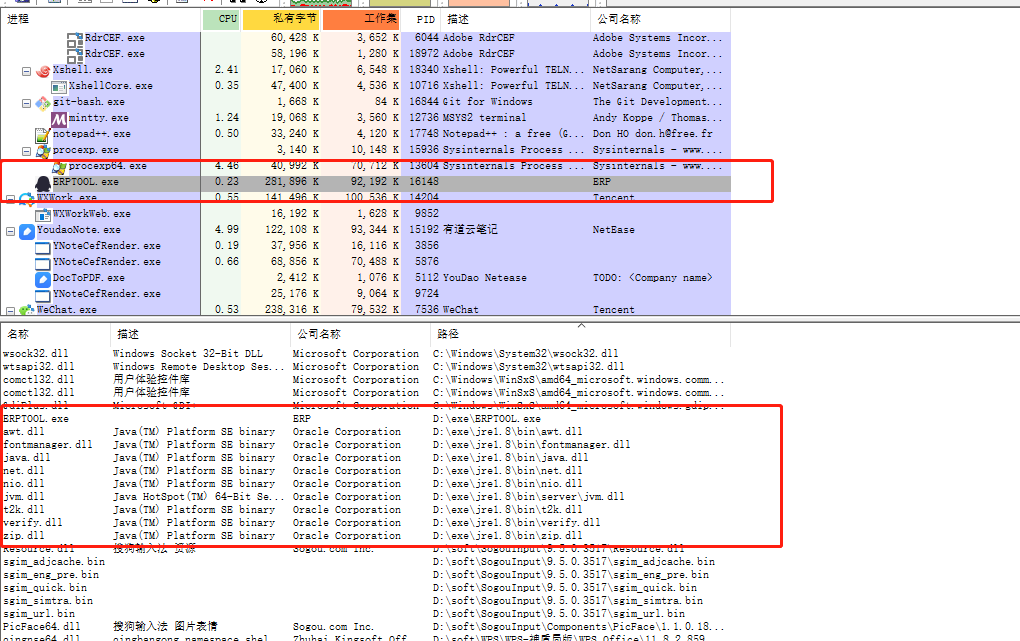Sort processes by the 进程 column header
The height and width of the screenshot is (641, 1020).
[101, 20]
